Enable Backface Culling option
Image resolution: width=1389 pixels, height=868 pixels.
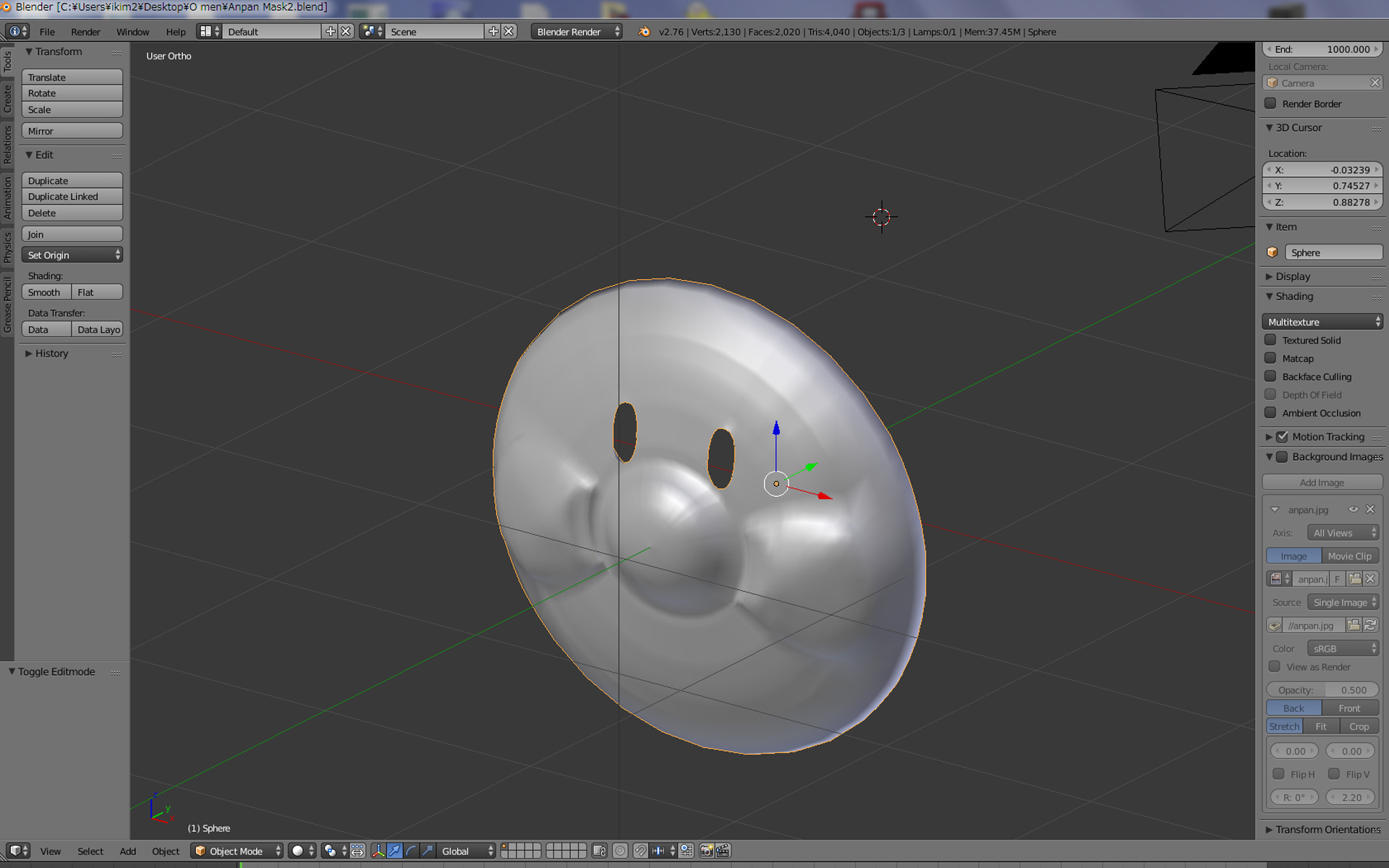pyautogui.click(x=1272, y=375)
